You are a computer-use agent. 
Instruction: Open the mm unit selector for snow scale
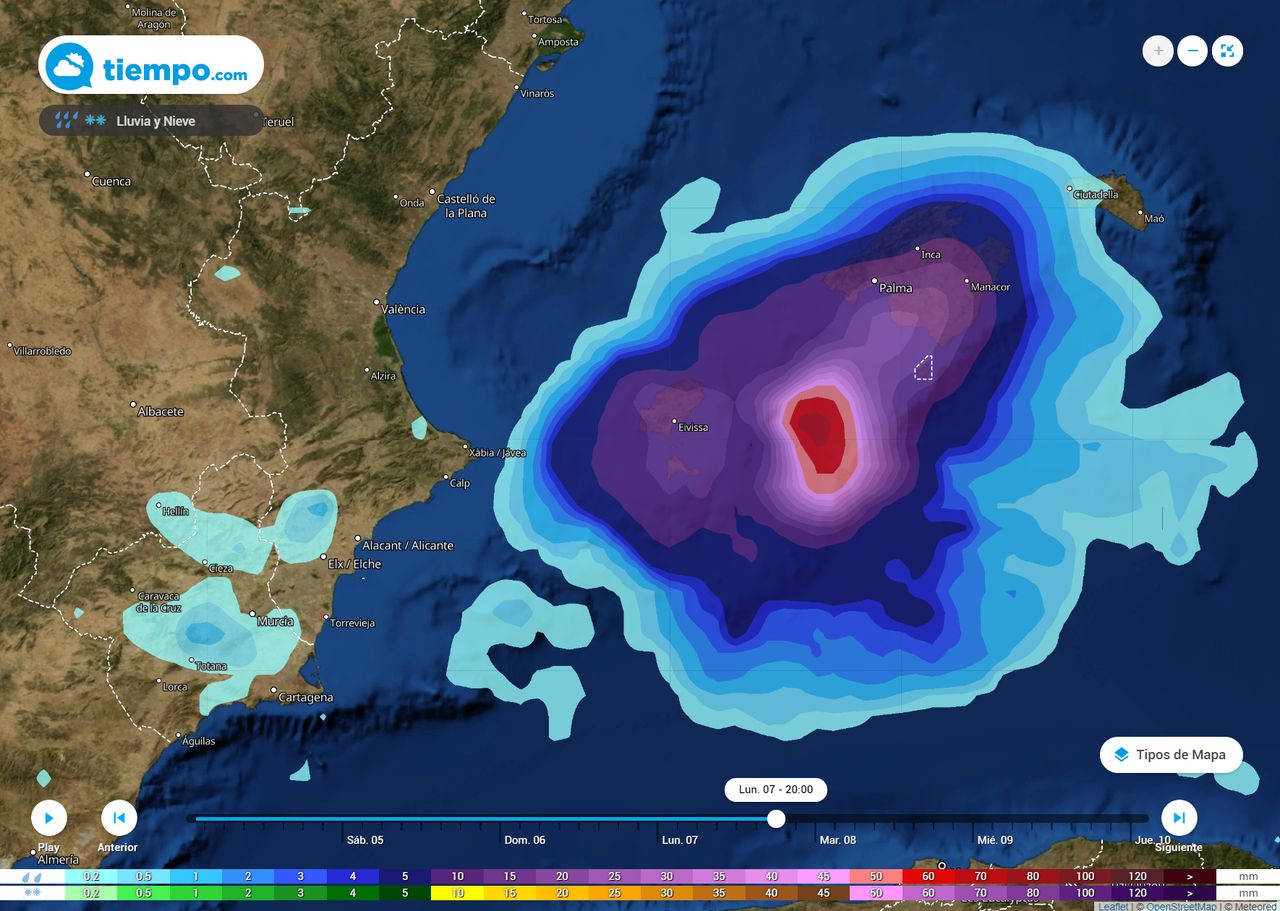click(x=1247, y=893)
